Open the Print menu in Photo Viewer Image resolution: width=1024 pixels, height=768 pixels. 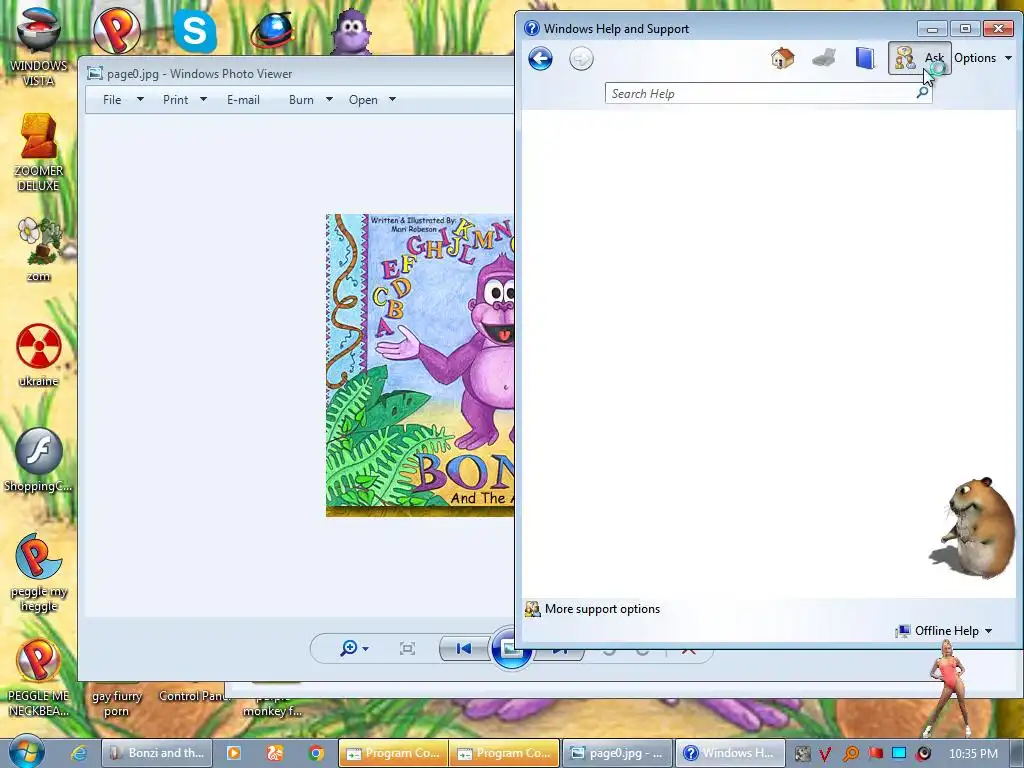(175, 100)
